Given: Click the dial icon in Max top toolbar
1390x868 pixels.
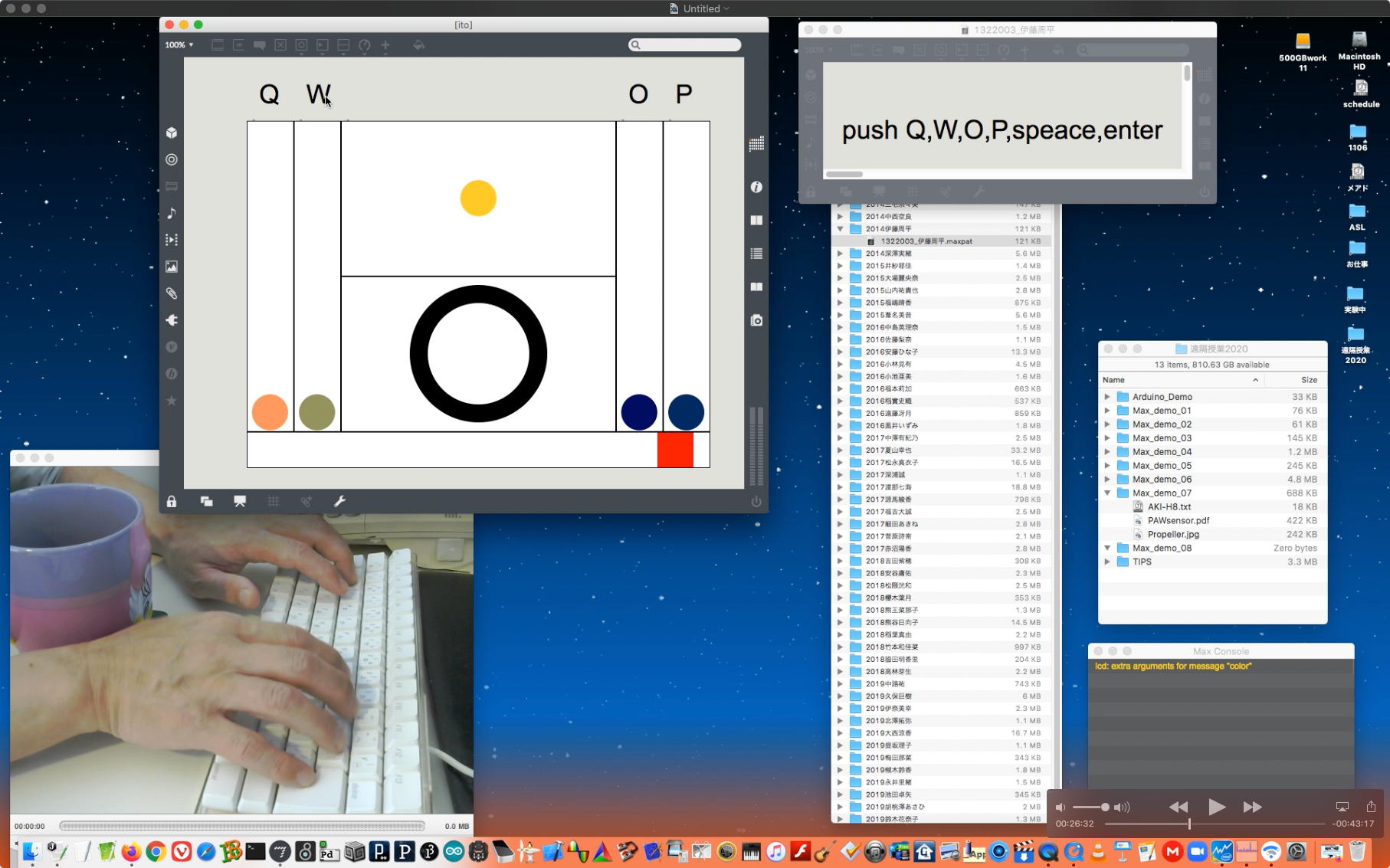Looking at the screenshot, I should coord(365,45).
